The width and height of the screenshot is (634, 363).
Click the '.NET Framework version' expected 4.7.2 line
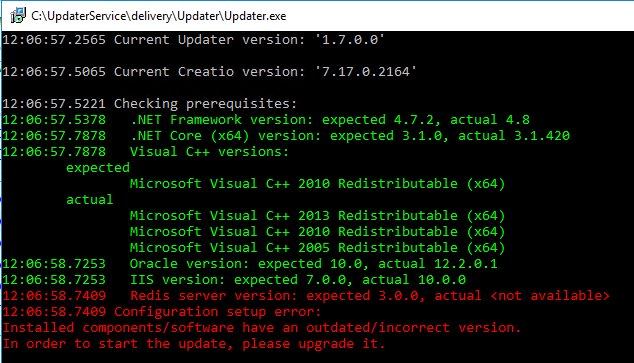click(266, 120)
